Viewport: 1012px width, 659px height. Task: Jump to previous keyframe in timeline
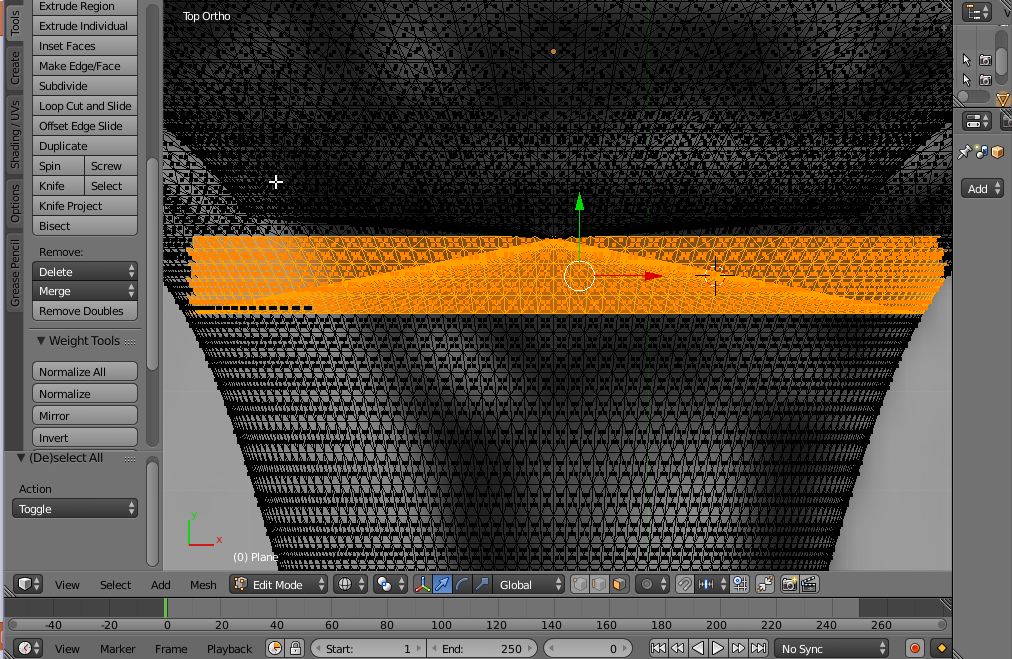pos(678,647)
